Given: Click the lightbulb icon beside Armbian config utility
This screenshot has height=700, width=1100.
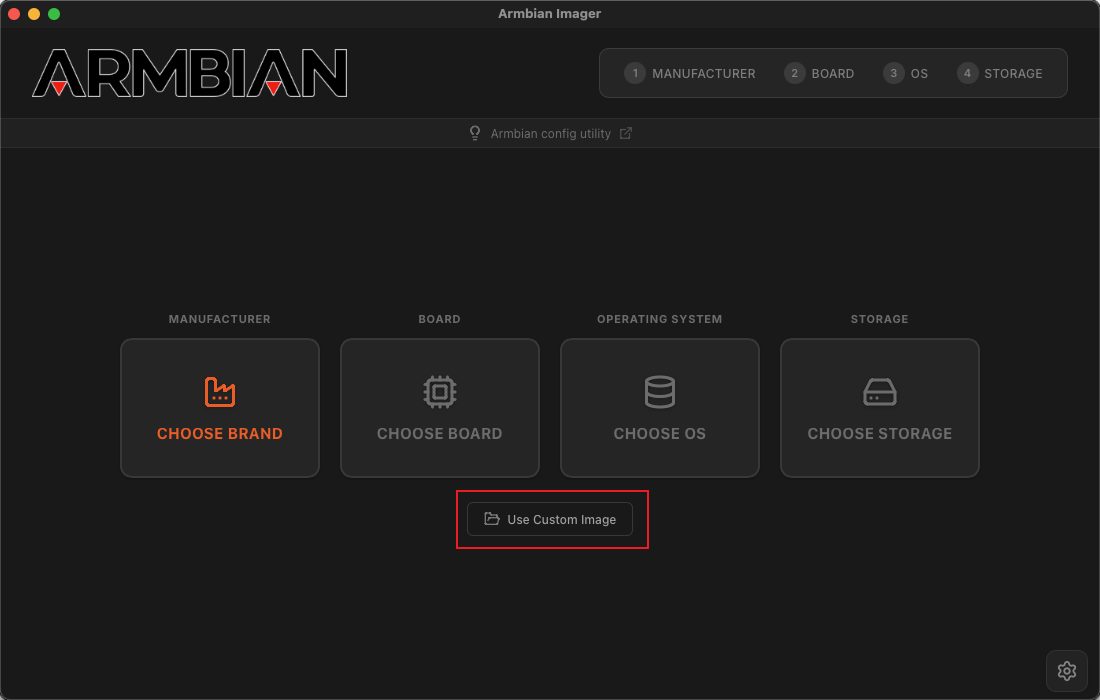Looking at the screenshot, I should [475, 133].
